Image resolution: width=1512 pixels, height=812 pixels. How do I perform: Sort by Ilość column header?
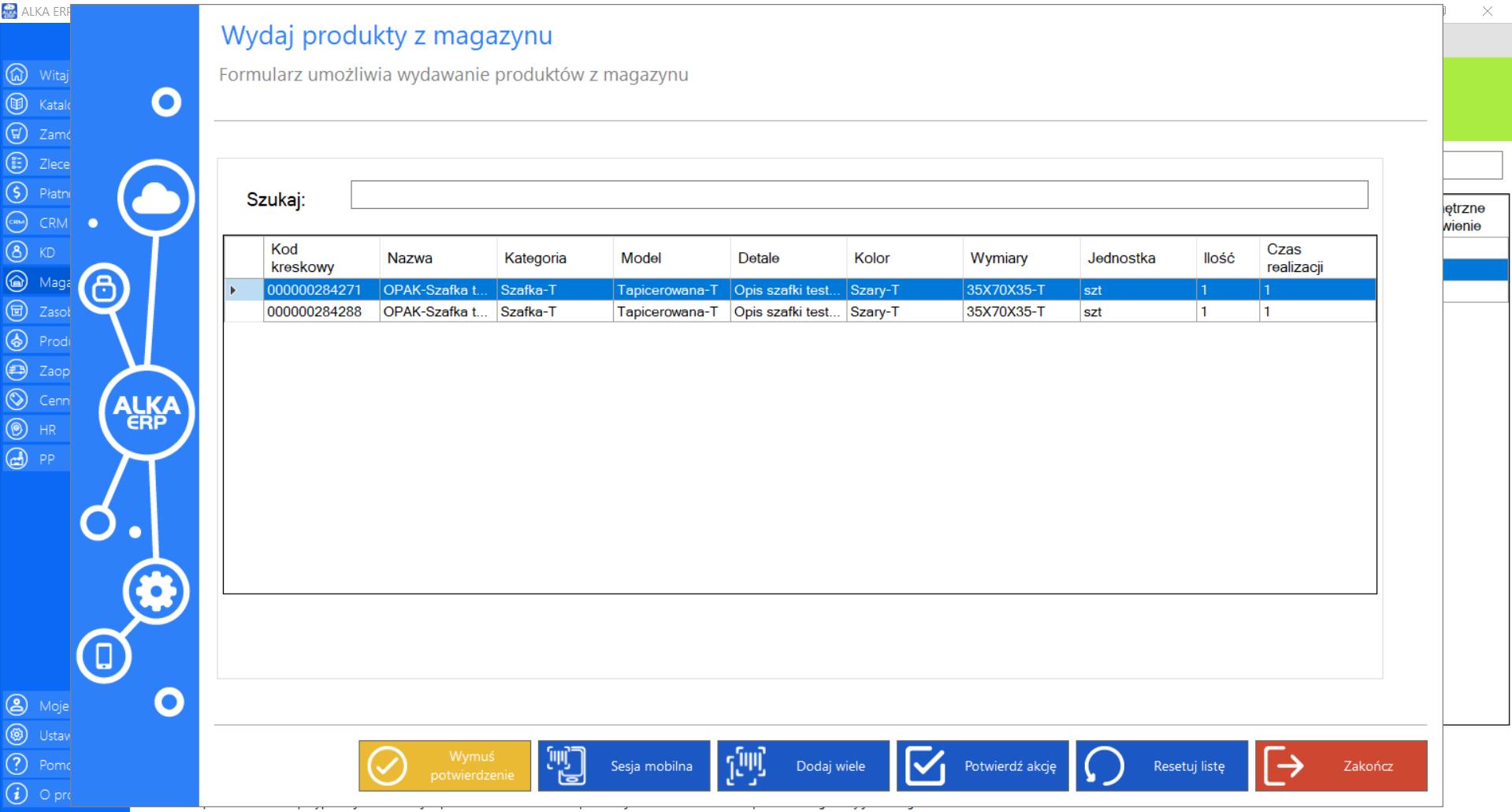coord(1228,258)
